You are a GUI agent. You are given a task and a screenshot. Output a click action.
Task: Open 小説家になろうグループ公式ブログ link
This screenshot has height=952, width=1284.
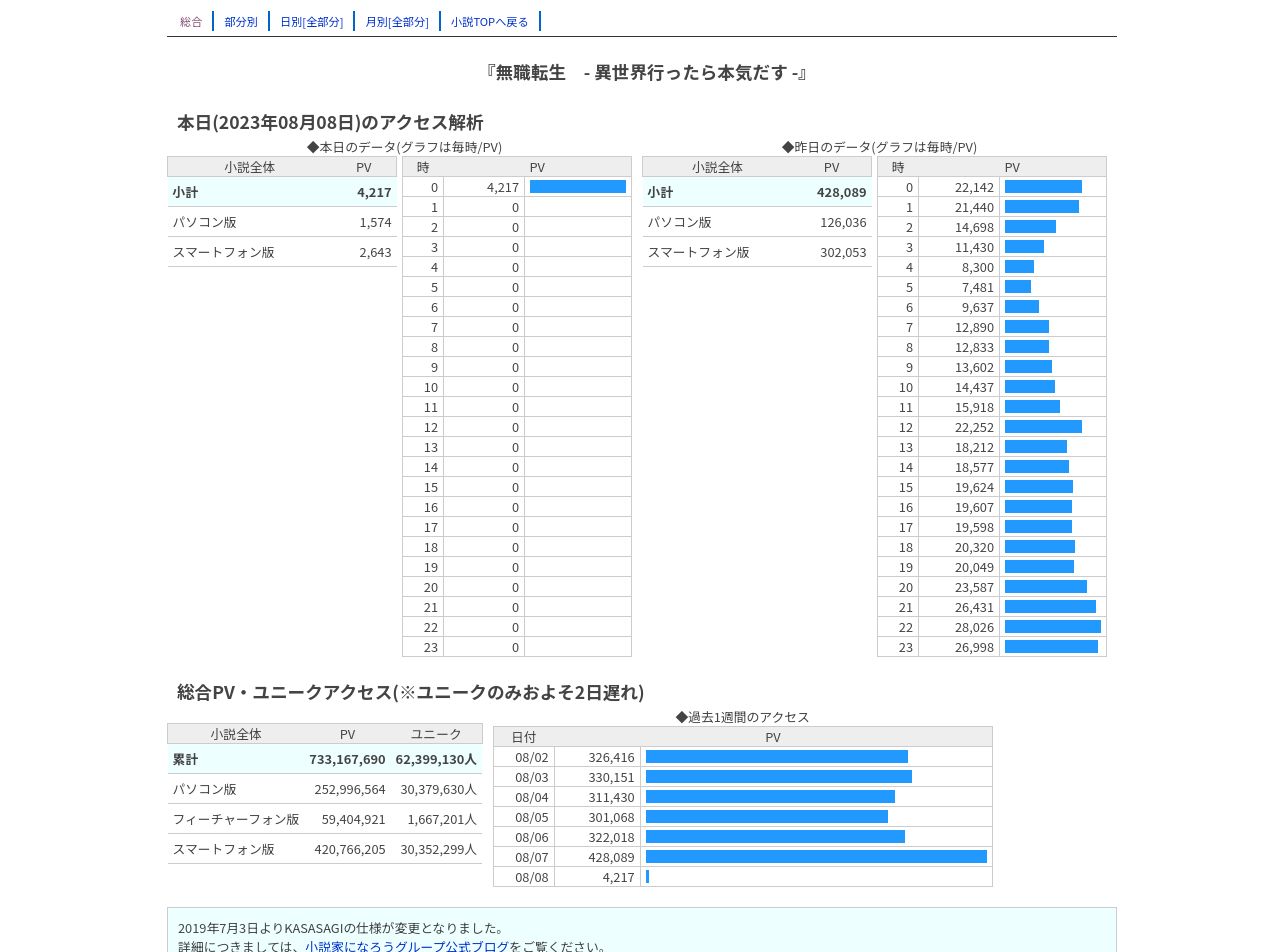coord(407,946)
